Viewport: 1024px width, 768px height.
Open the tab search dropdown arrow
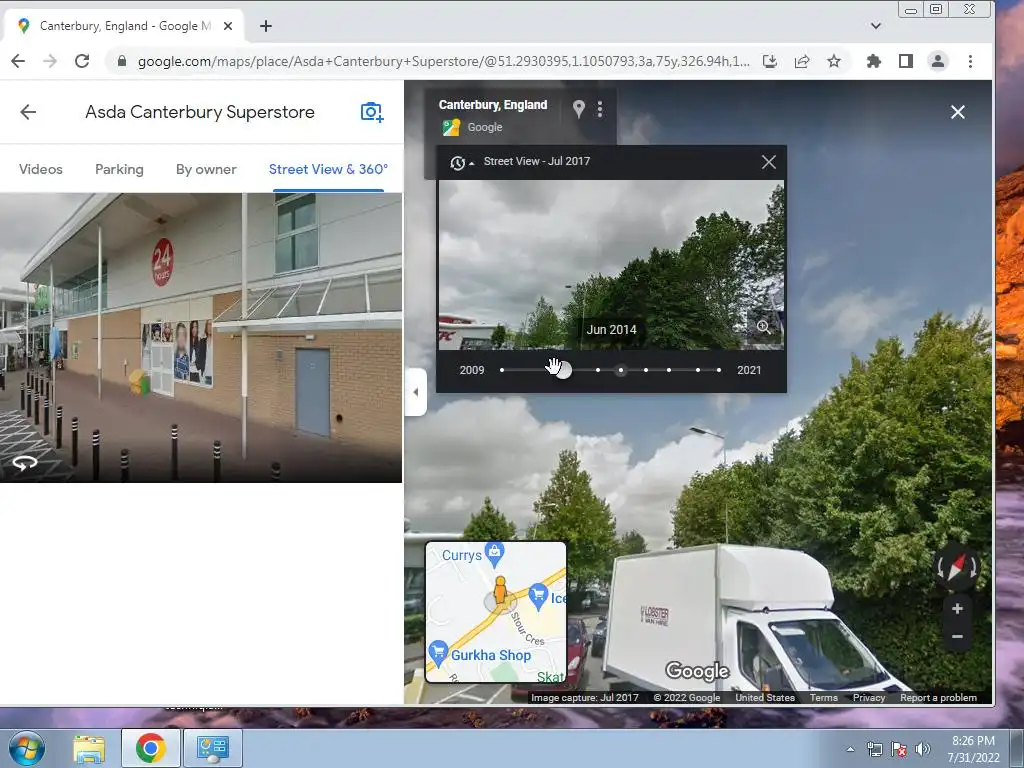(x=876, y=26)
